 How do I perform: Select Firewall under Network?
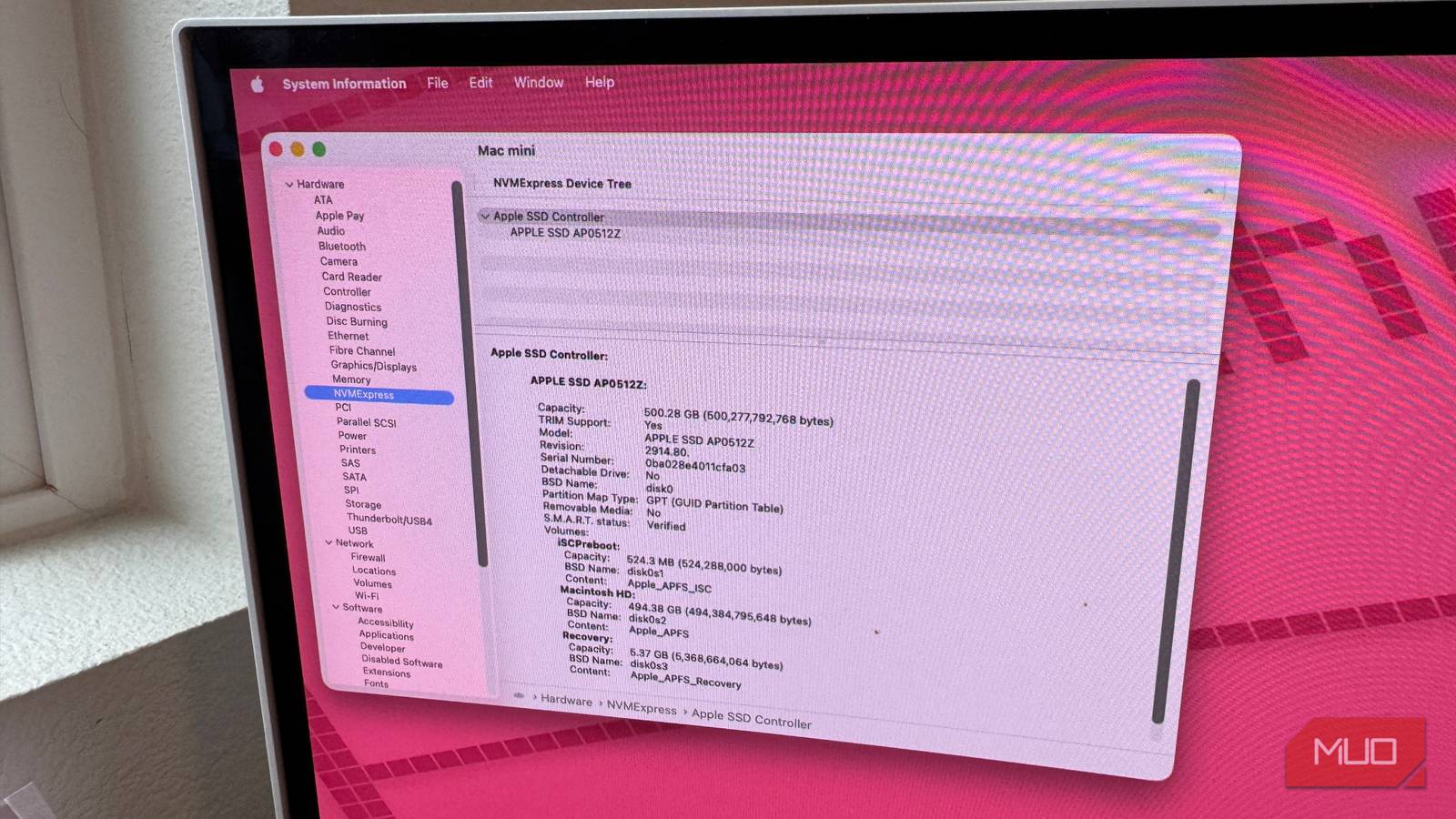pos(368,557)
